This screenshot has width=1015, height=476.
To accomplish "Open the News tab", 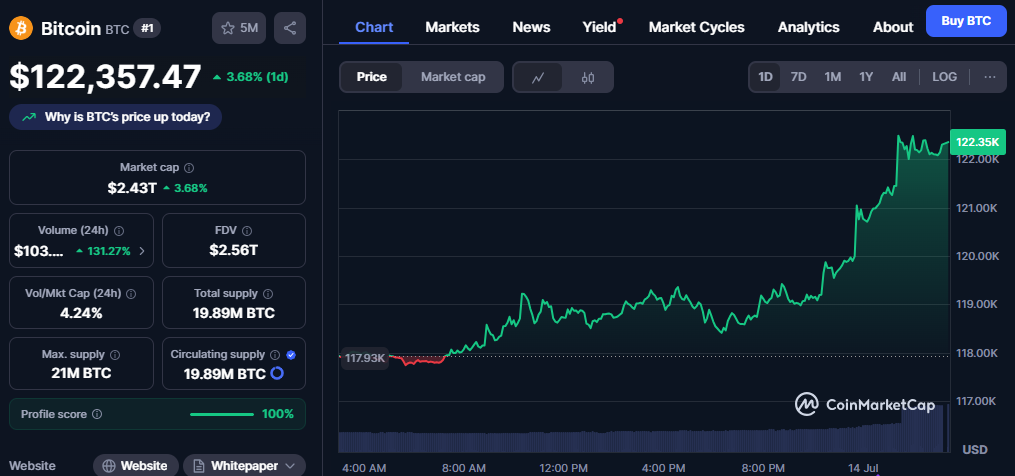I will 531,27.
